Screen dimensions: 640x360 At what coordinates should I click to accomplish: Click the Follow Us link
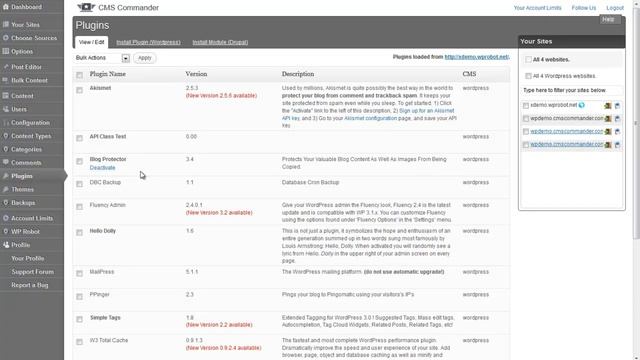point(584,8)
